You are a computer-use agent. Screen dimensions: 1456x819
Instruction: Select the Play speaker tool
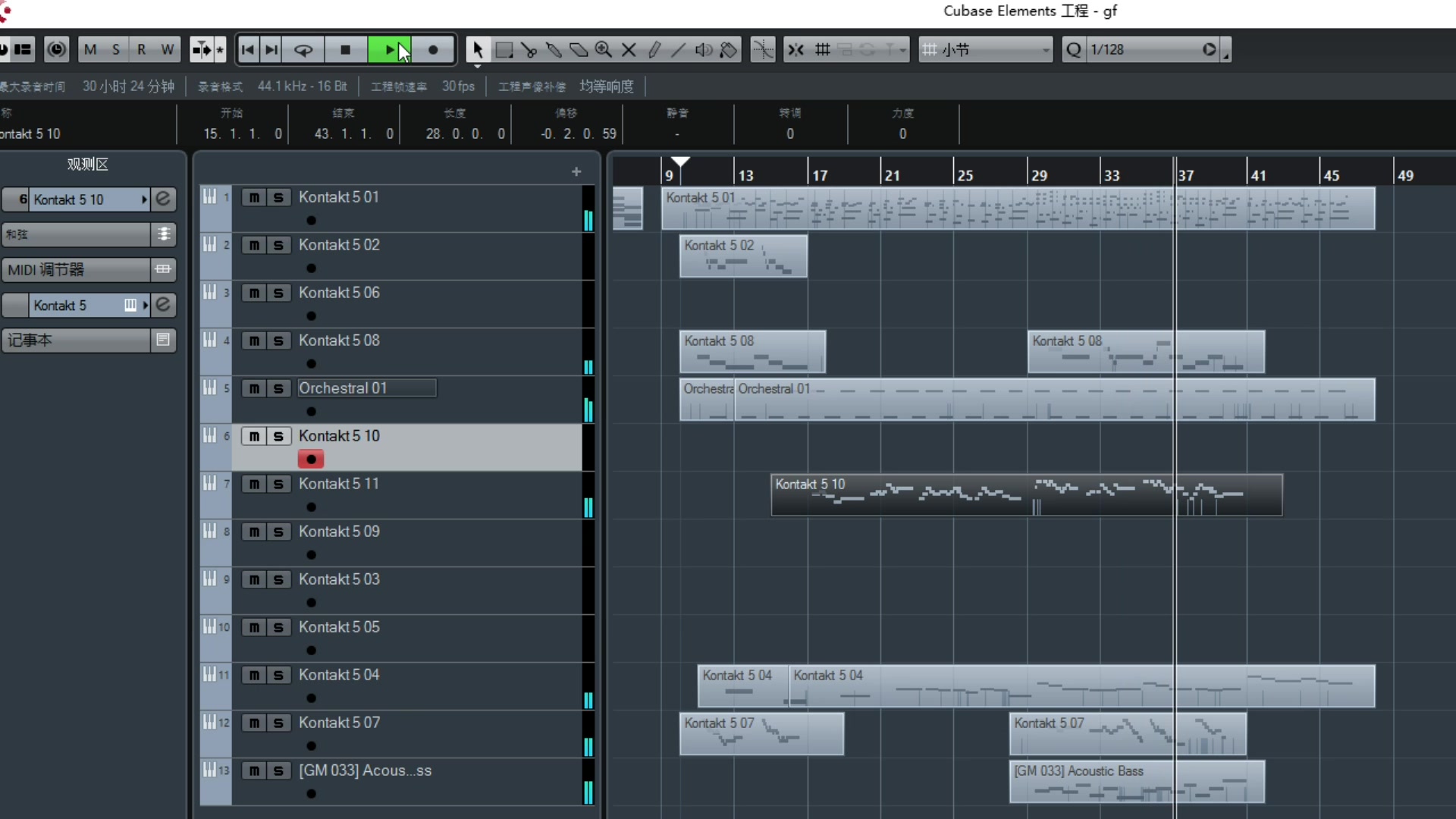point(704,50)
